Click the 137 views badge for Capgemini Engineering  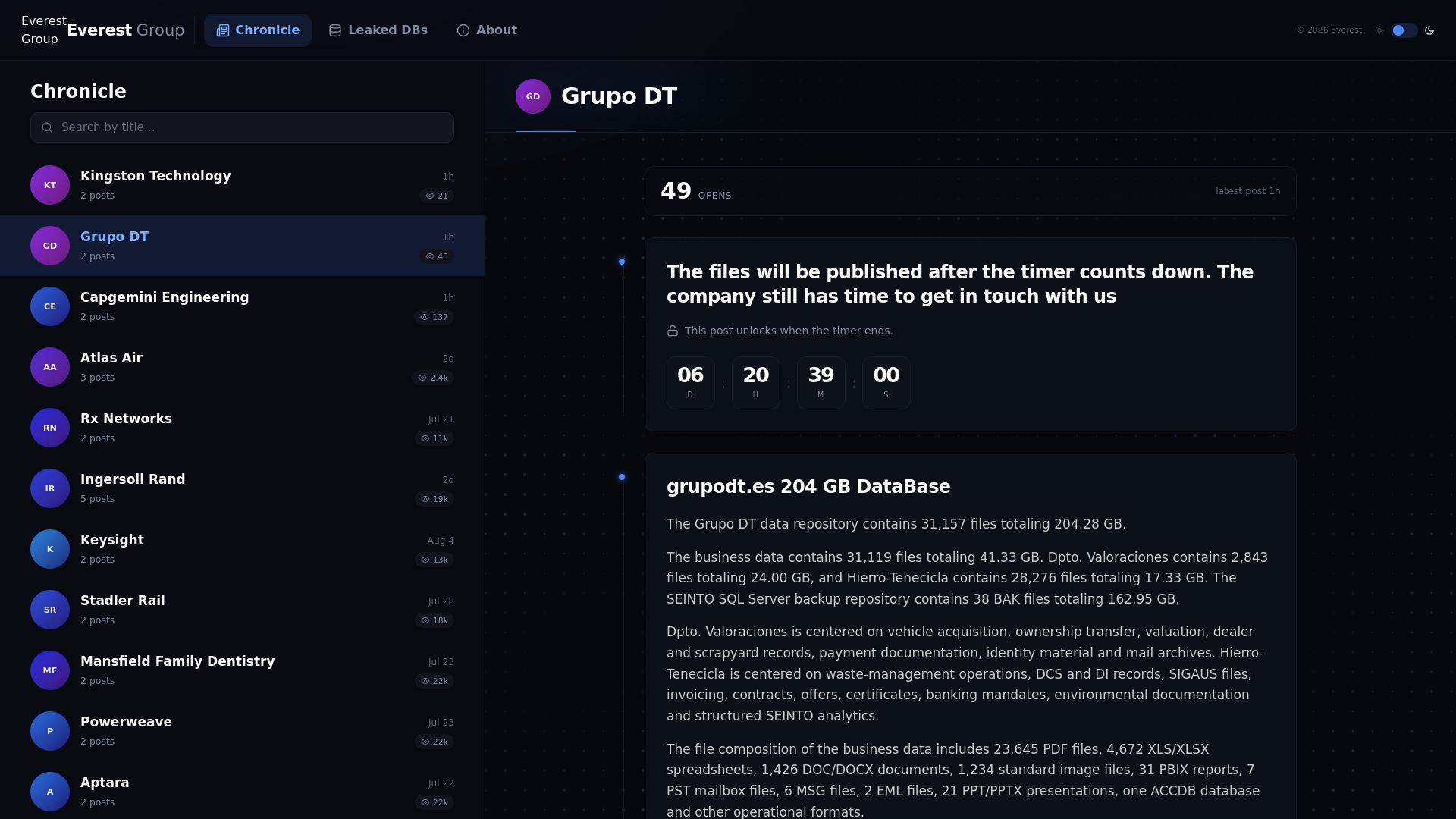point(435,317)
